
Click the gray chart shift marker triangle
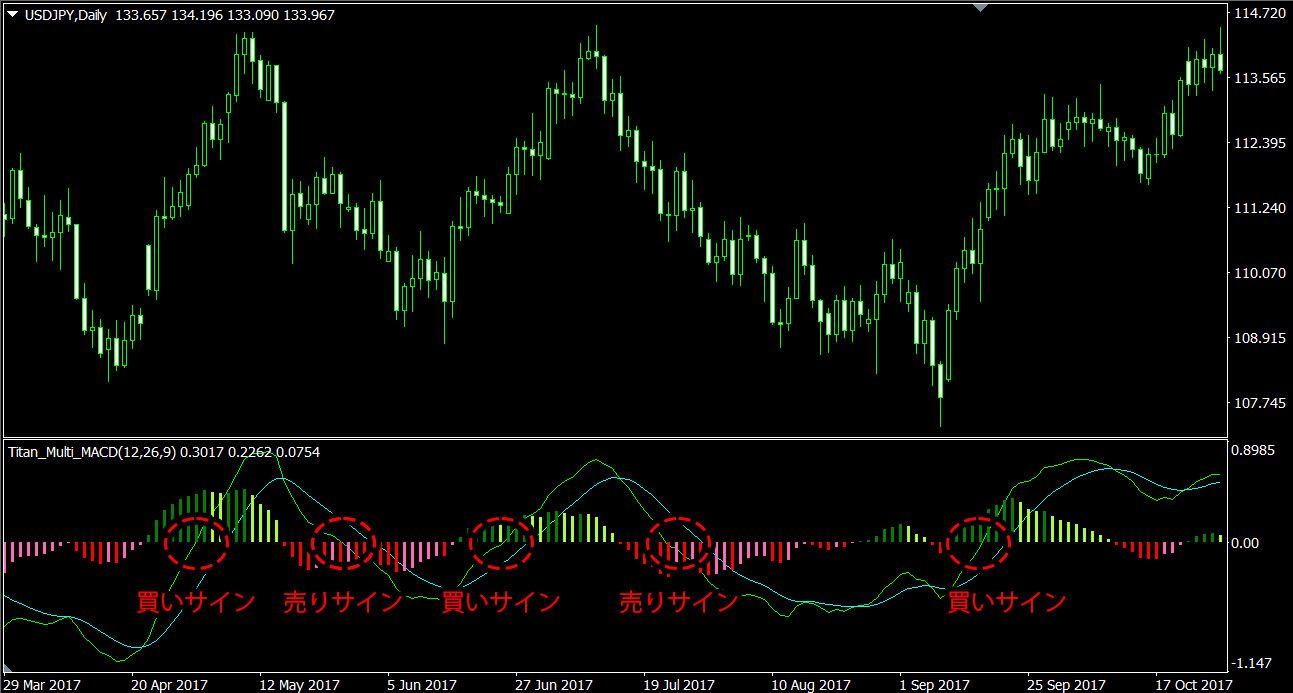(x=980, y=8)
